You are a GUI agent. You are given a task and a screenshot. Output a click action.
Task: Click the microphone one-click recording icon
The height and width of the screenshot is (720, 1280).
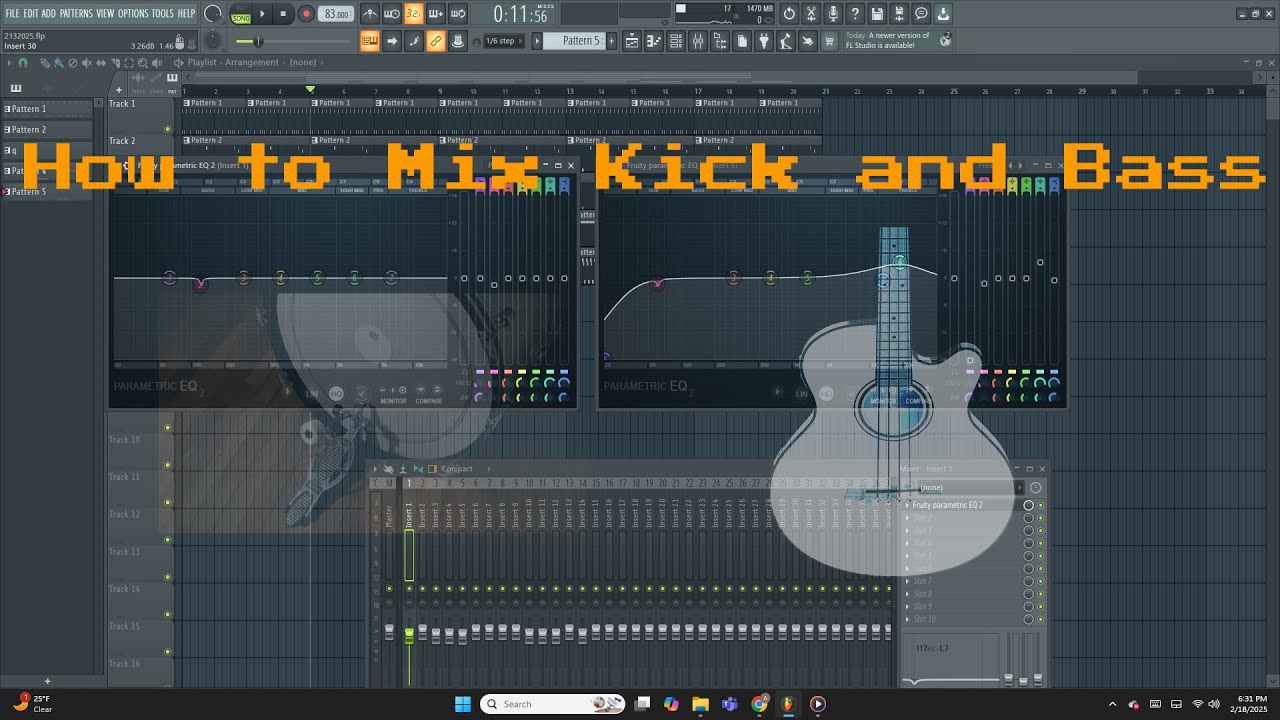pyautogui.click(x=833, y=14)
